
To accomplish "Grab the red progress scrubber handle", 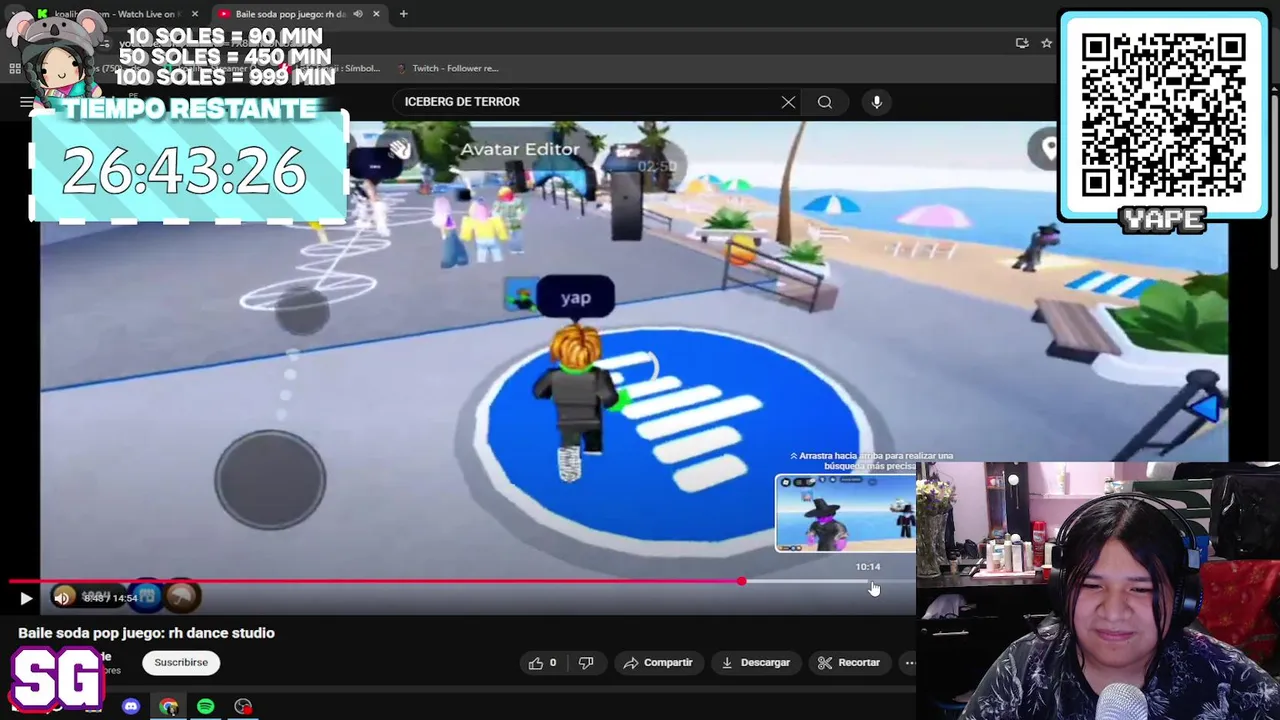I will click(x=741, y=581).
